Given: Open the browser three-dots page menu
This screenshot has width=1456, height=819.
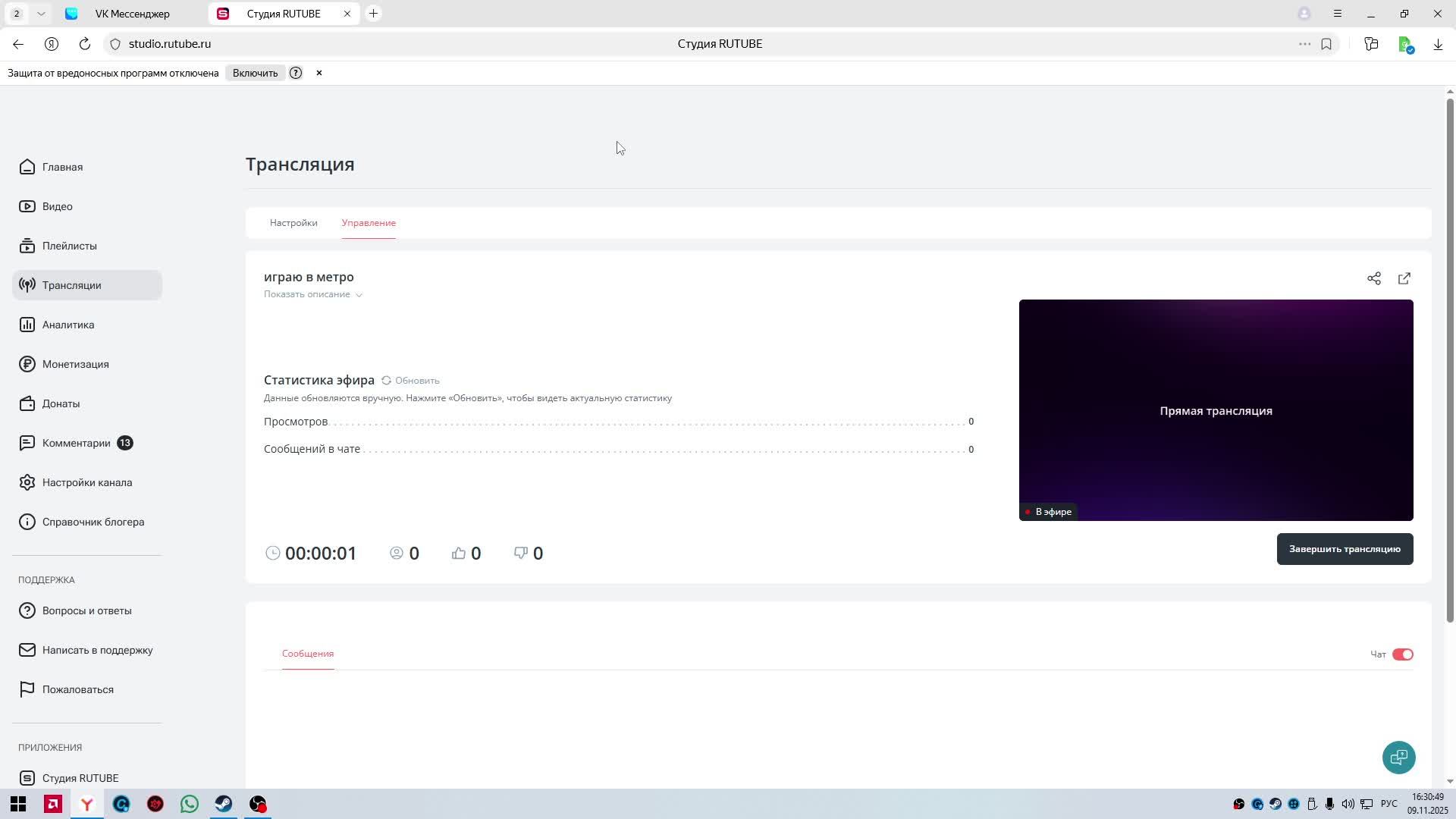Looking at the screenshot, I should (1304, 44).
